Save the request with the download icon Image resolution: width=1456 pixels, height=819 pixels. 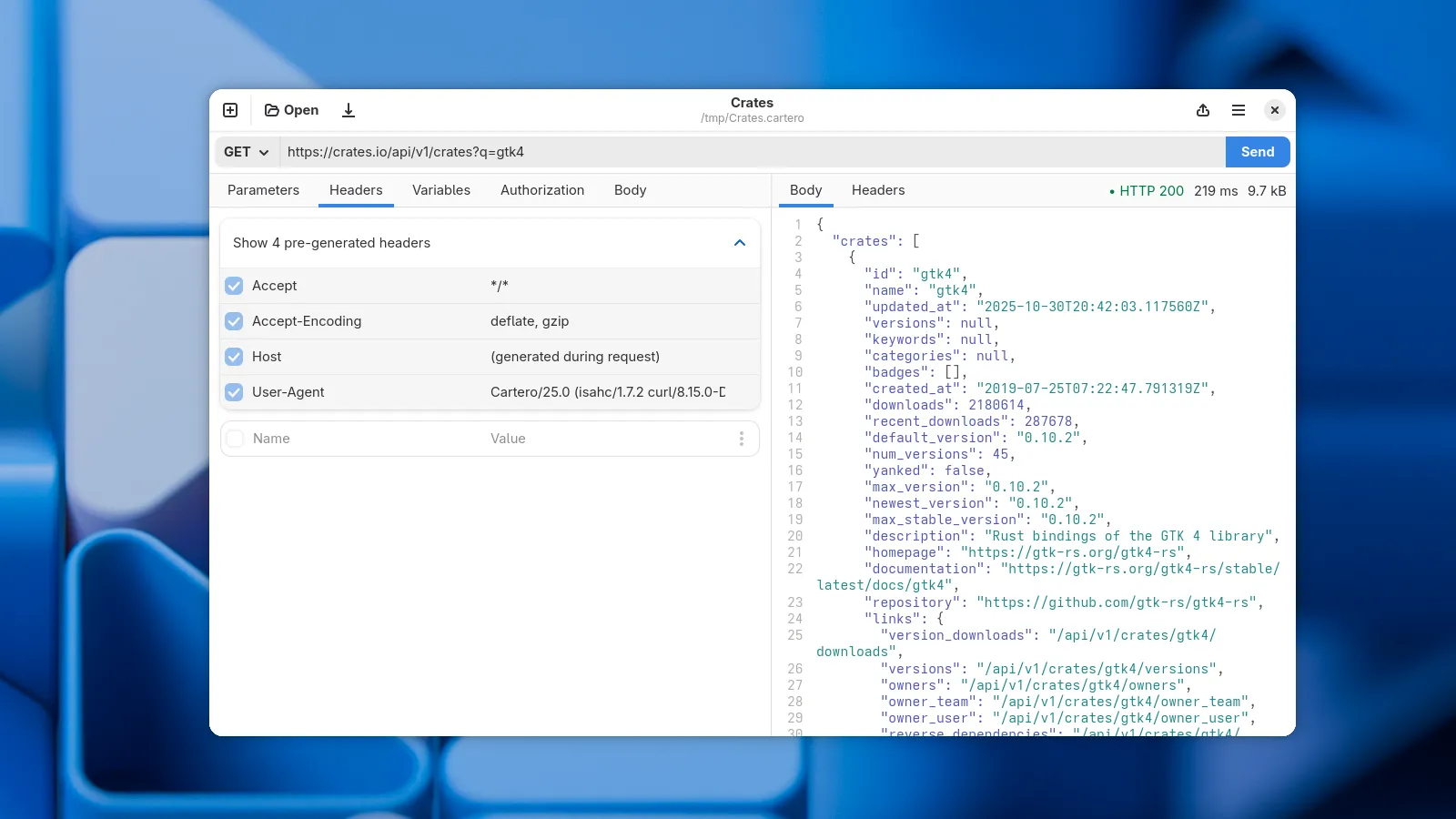coord(349,109)
